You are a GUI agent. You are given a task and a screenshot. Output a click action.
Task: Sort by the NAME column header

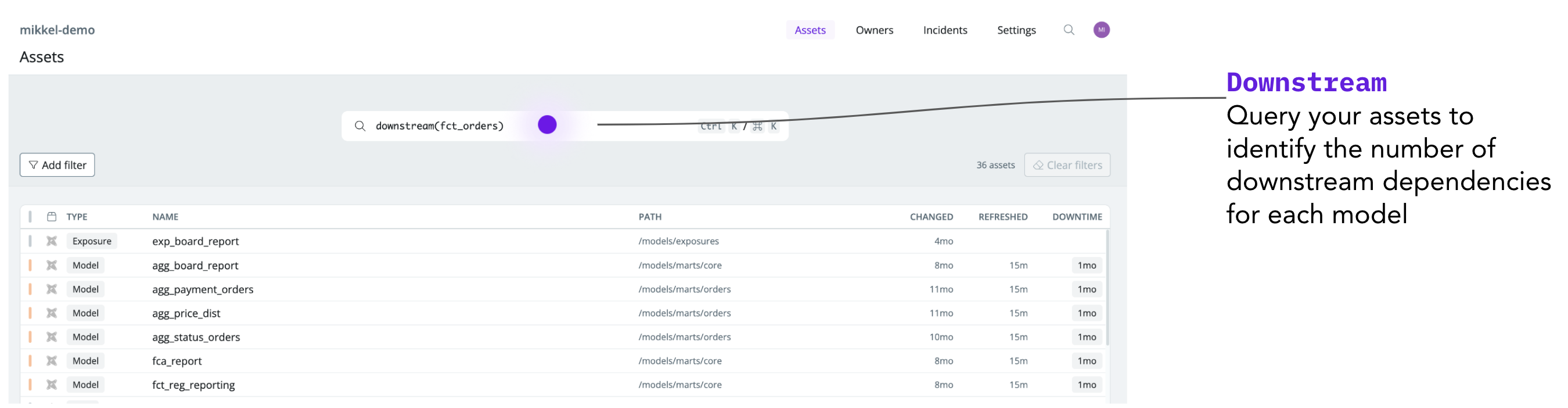click(165, 217)
